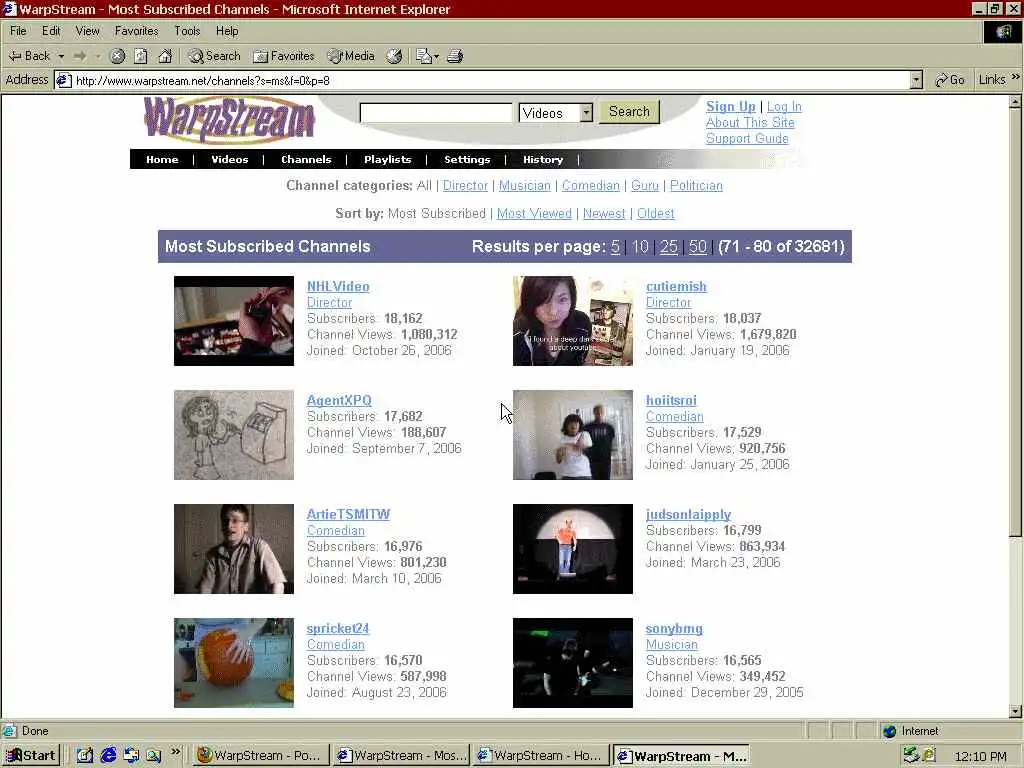Open the Help menu
The image size is (1024, 768).
coord(227,31)
